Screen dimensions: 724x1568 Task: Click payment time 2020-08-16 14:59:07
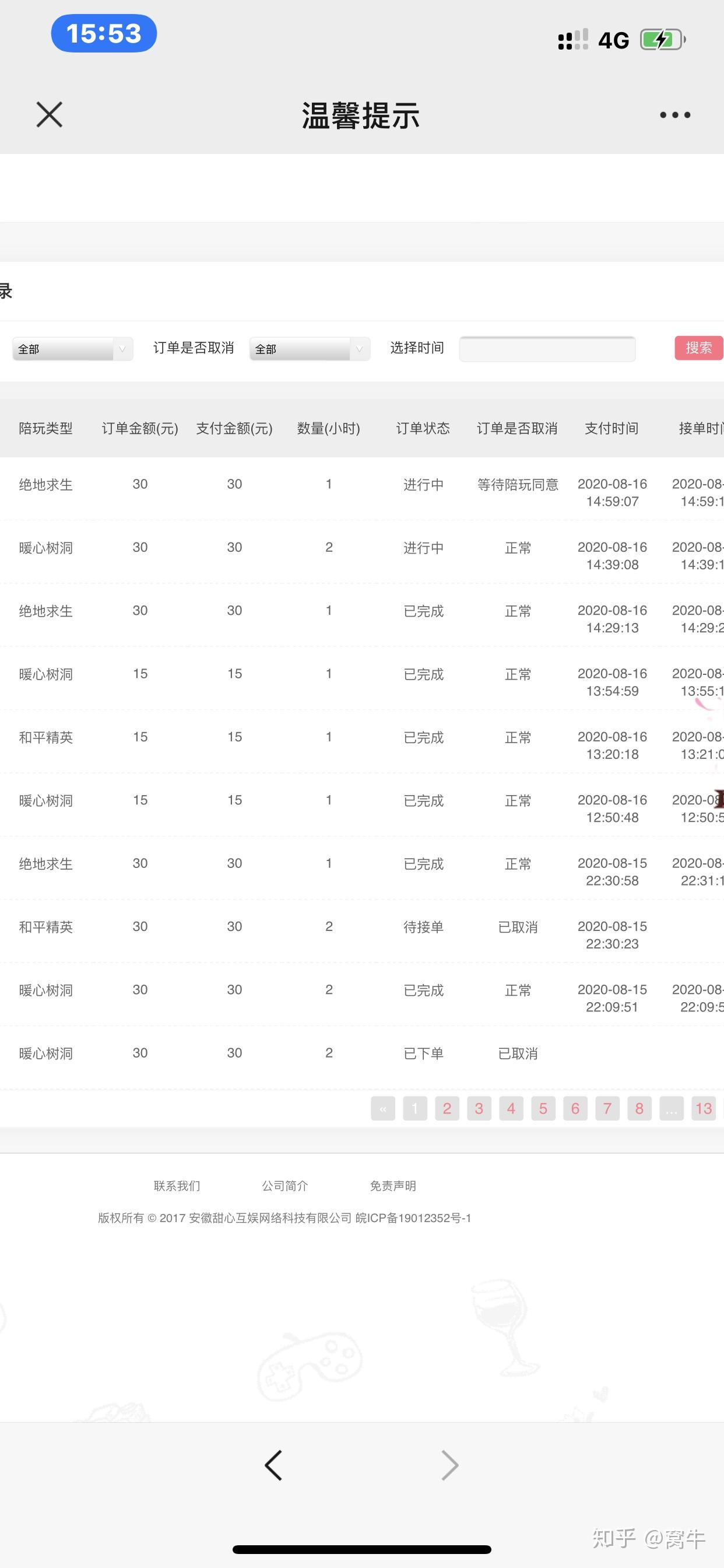tap(612, 492)
